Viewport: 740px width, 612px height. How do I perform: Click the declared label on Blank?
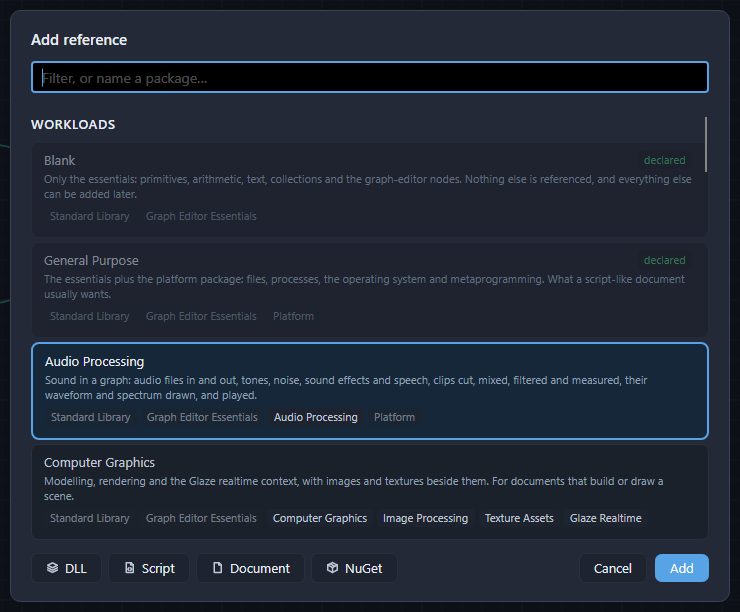tap(664, 160)
